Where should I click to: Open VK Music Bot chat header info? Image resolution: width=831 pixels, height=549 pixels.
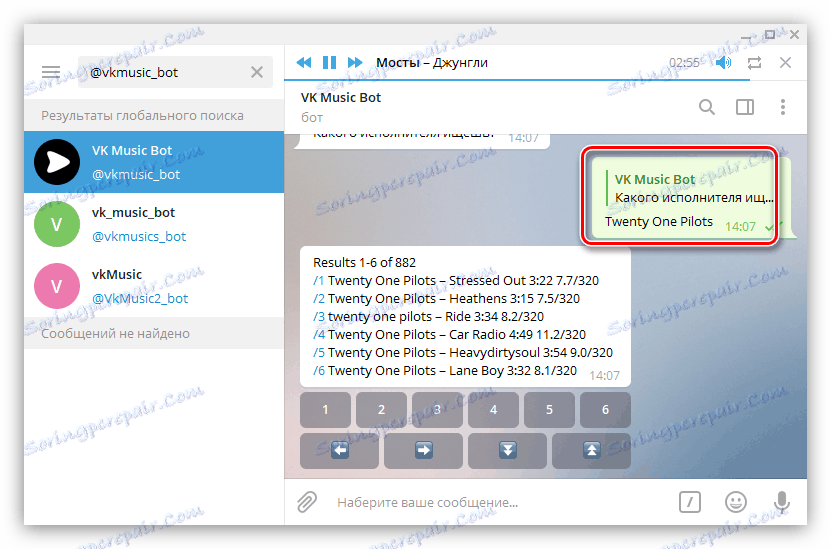pyautogui.click(x=341, y=107)
